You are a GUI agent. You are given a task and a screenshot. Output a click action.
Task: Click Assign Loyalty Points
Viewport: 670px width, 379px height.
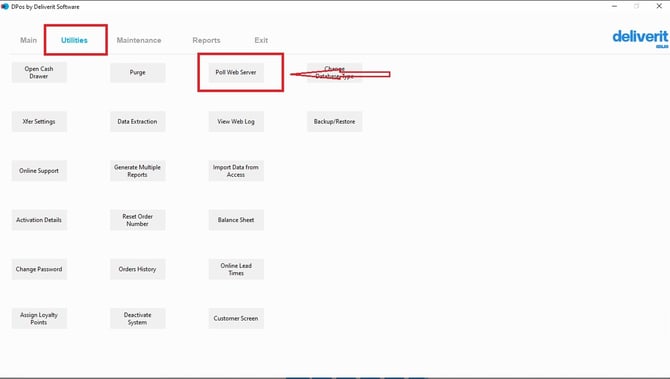click(x=39, y=318)
